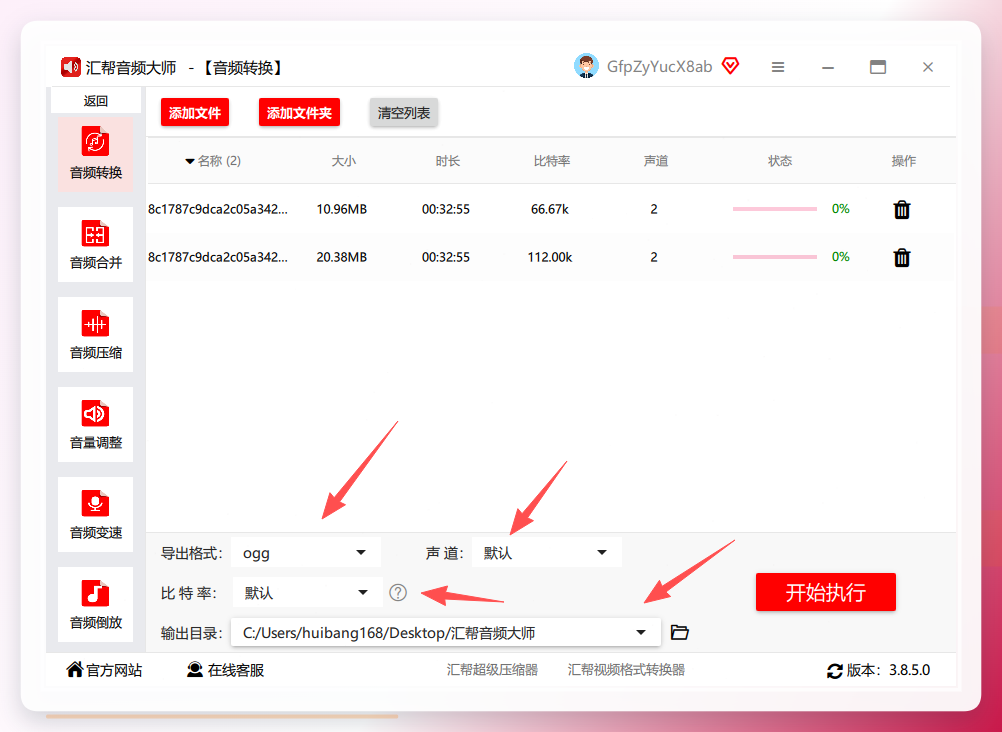1002x732 pixels.
Task: Open the 汇帮超级压缩器 link
Action: (x=492, y=669)
